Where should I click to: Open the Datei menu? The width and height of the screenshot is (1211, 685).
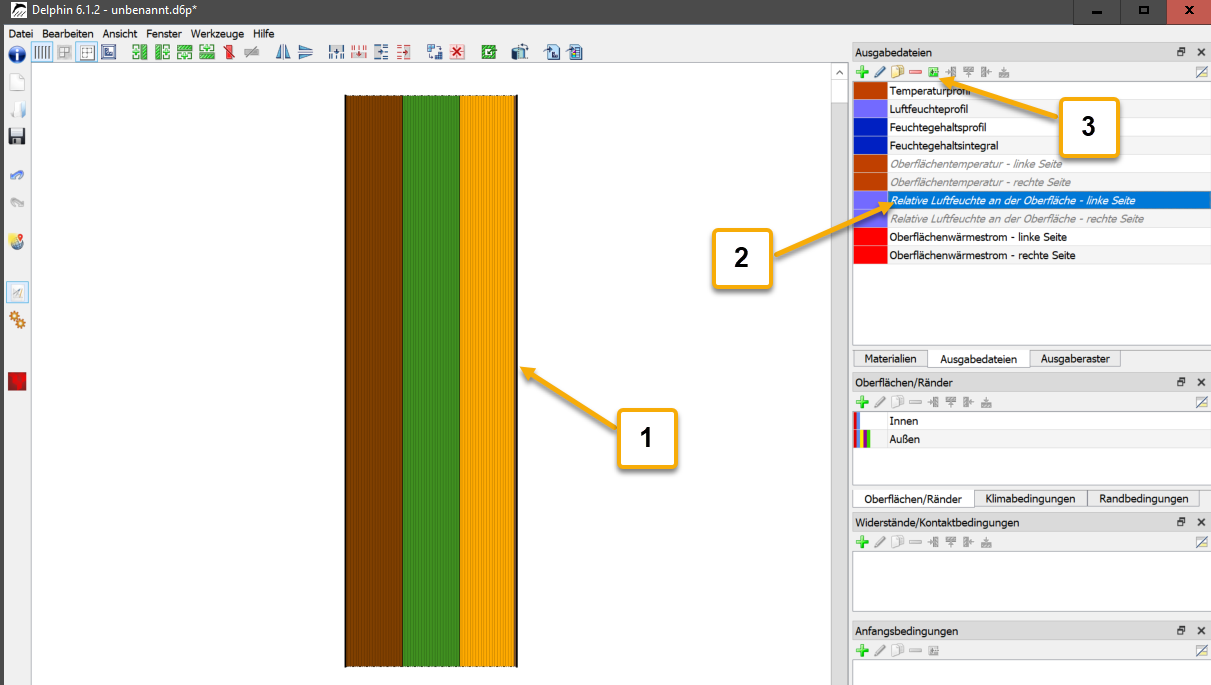coord(21,34)
